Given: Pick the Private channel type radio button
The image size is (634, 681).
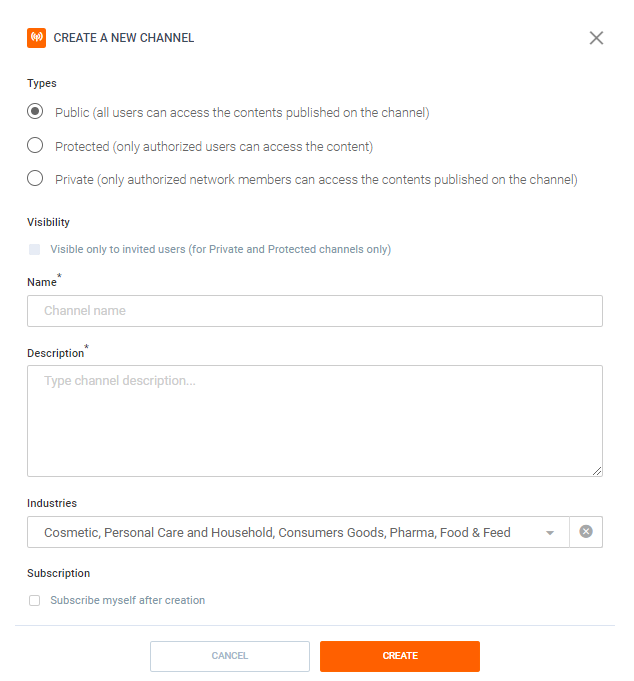Looking at the screenshot, I should 35,179.
